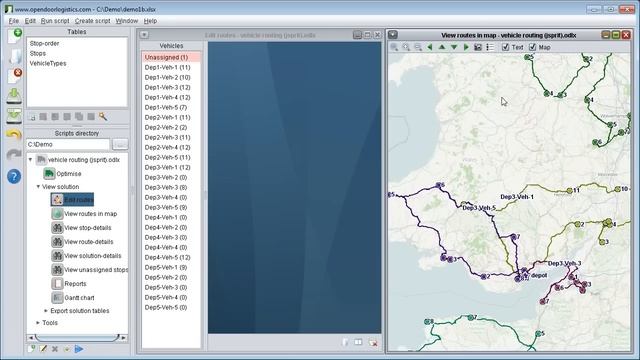Select VehicleTypes in Tables list
Viewport: 640px width, 360px height.
click(x=48, y=63)
